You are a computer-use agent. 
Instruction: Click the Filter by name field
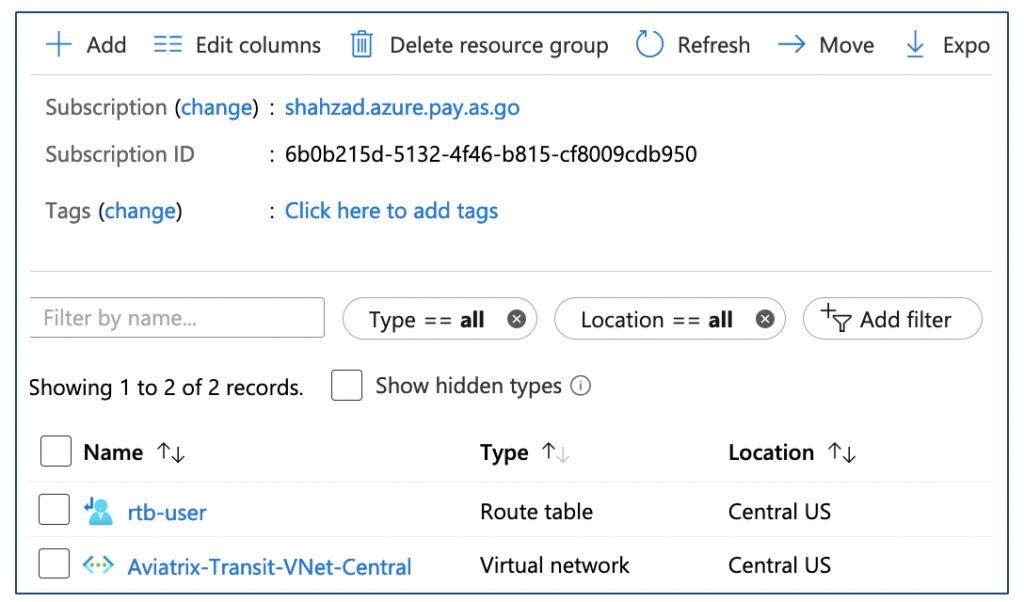tap(177, 317)
